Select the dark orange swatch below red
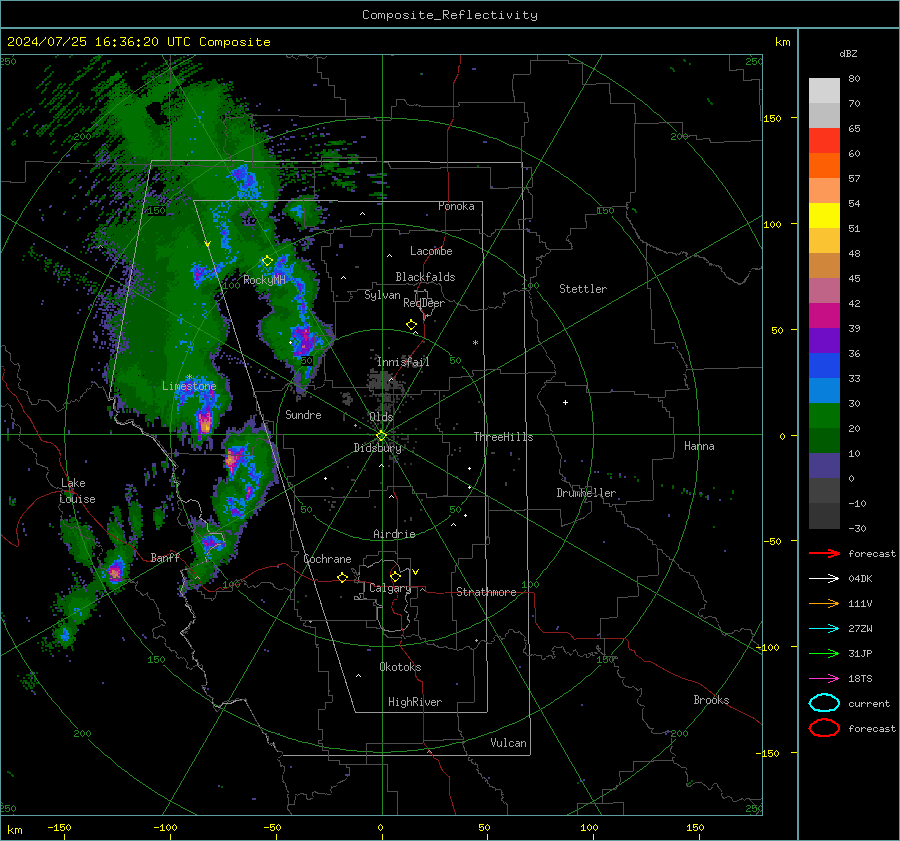Screen dimensions: 900x841 (x=824, y=166)
